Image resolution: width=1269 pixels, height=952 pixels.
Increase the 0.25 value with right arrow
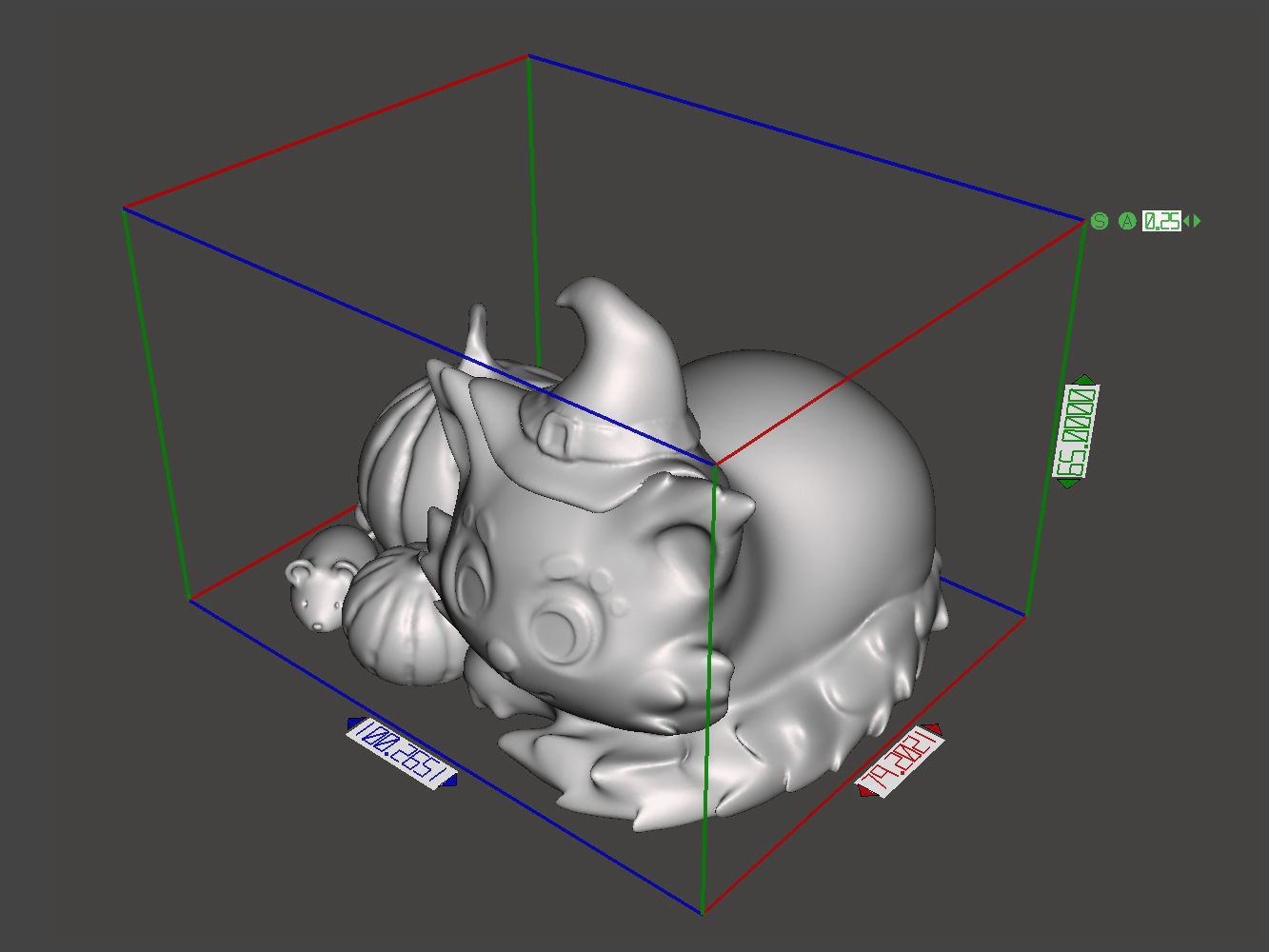1197,221
